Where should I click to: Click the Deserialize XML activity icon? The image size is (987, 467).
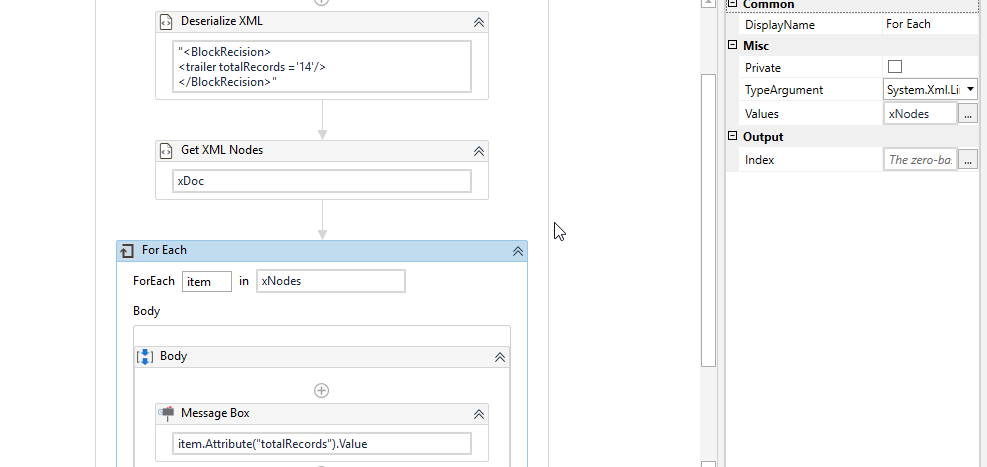166,22
